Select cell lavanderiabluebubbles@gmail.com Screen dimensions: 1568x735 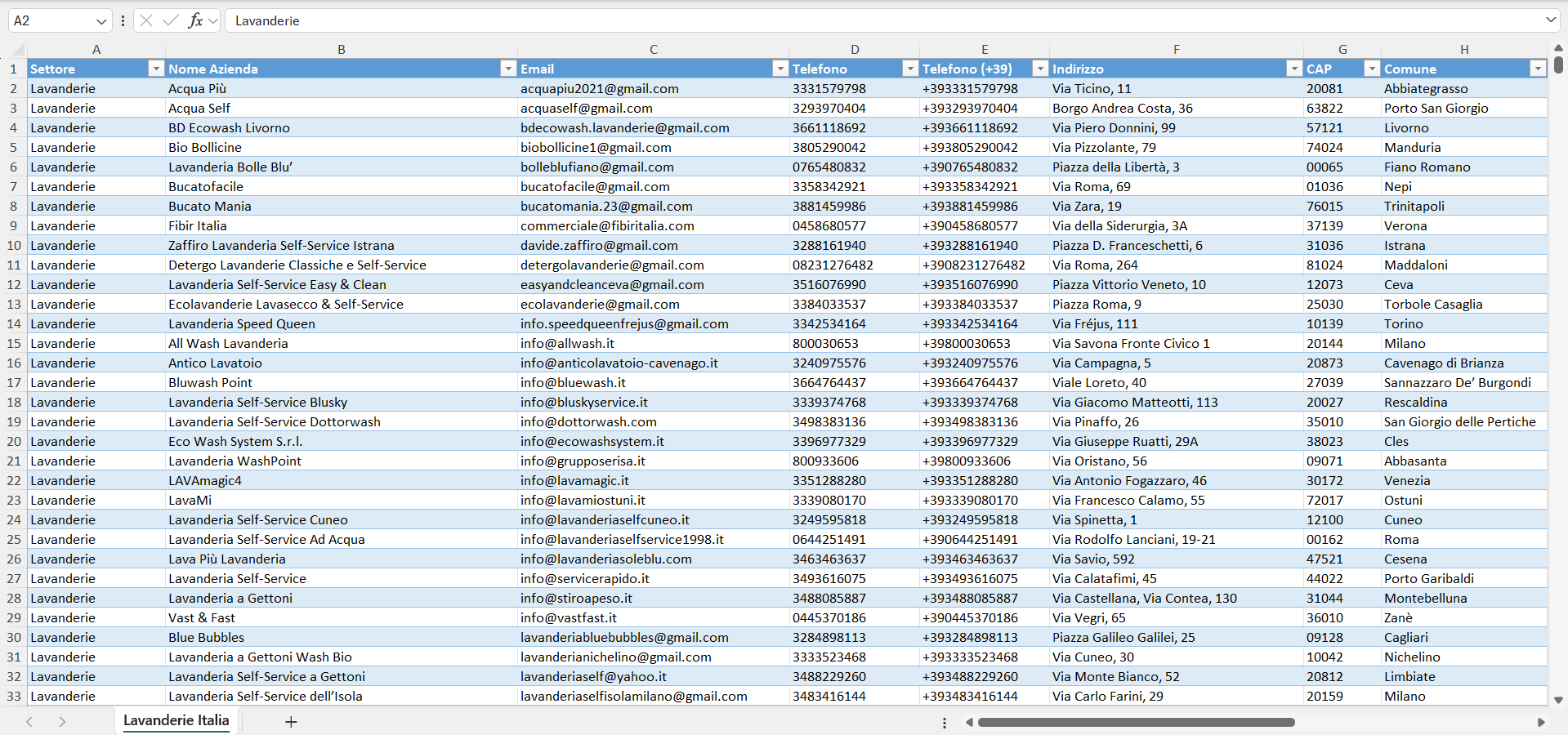click(x=654, y=637)
